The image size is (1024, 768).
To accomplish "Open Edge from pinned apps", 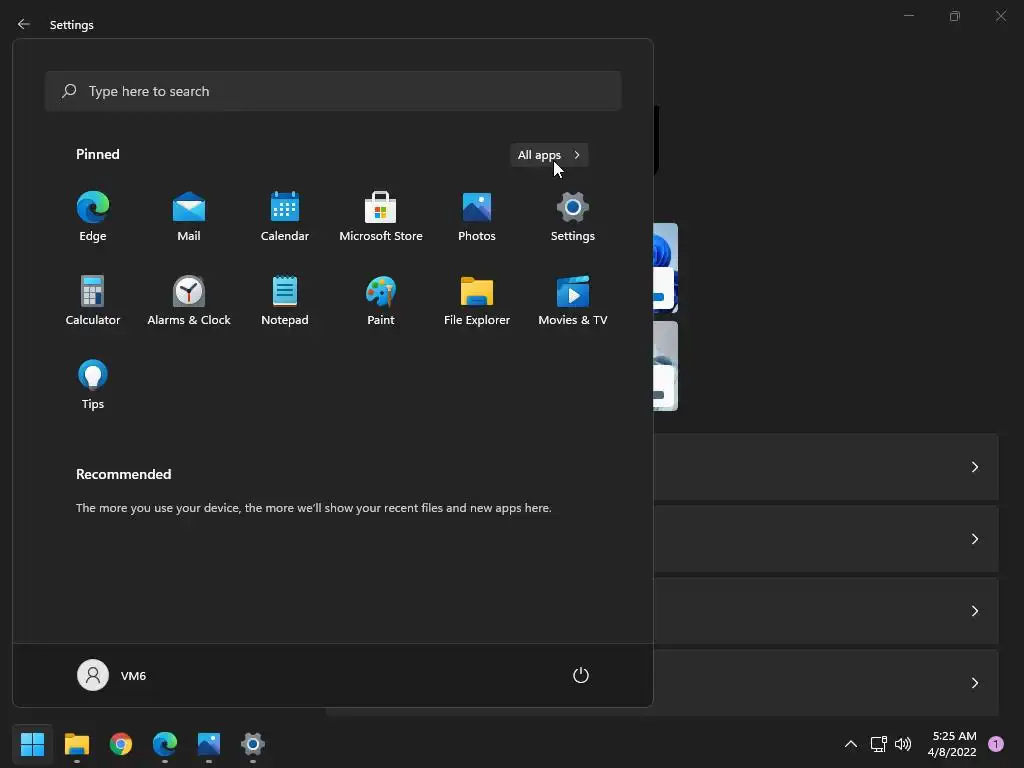I will pos(93,217).
